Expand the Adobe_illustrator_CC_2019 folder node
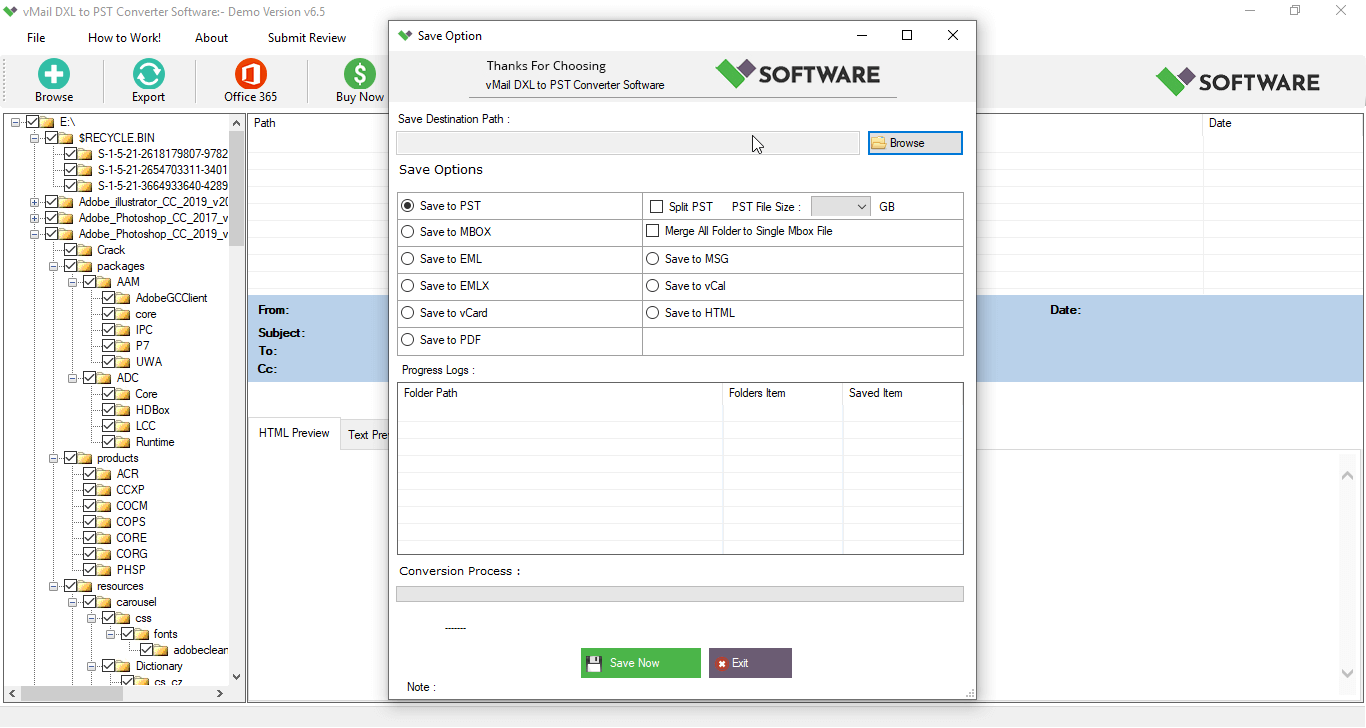This screenshot has width=1366, height=728. click(36, 202)
